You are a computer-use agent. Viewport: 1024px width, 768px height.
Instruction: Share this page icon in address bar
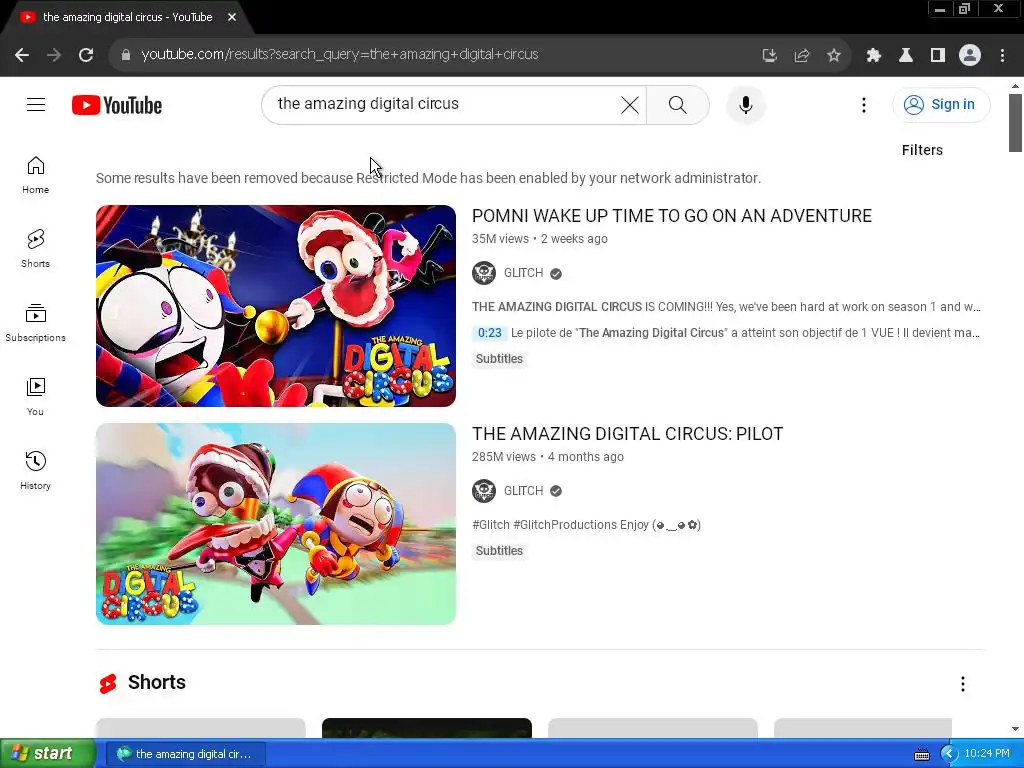point(801,56)
